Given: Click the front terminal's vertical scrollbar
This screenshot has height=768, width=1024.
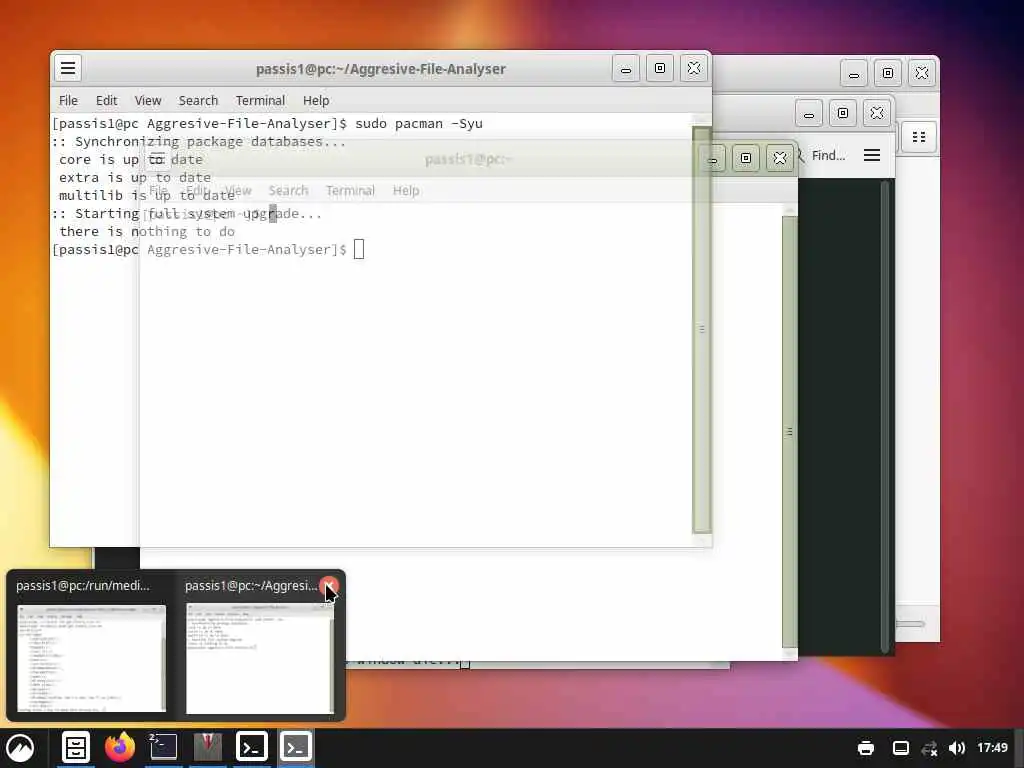Looking at the screenshot, I should tap(701, 330).
